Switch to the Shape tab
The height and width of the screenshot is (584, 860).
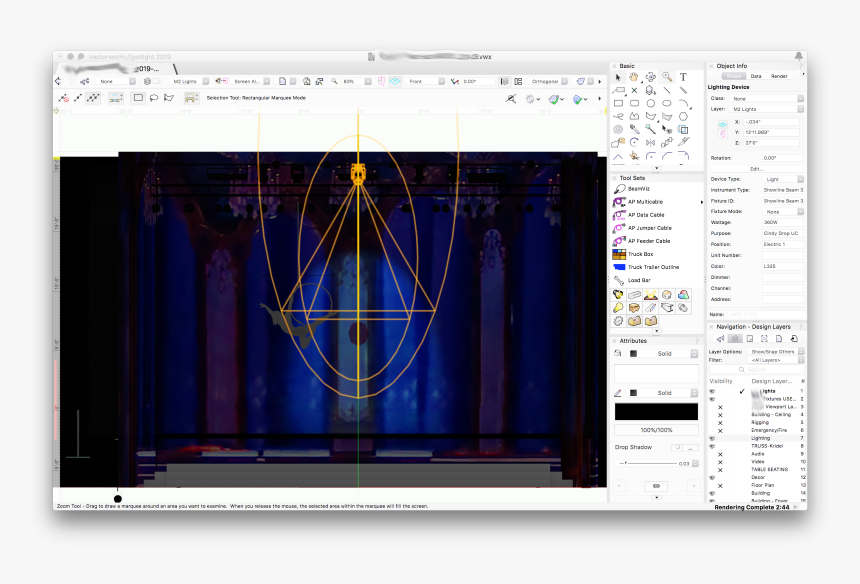pos(734,76)
